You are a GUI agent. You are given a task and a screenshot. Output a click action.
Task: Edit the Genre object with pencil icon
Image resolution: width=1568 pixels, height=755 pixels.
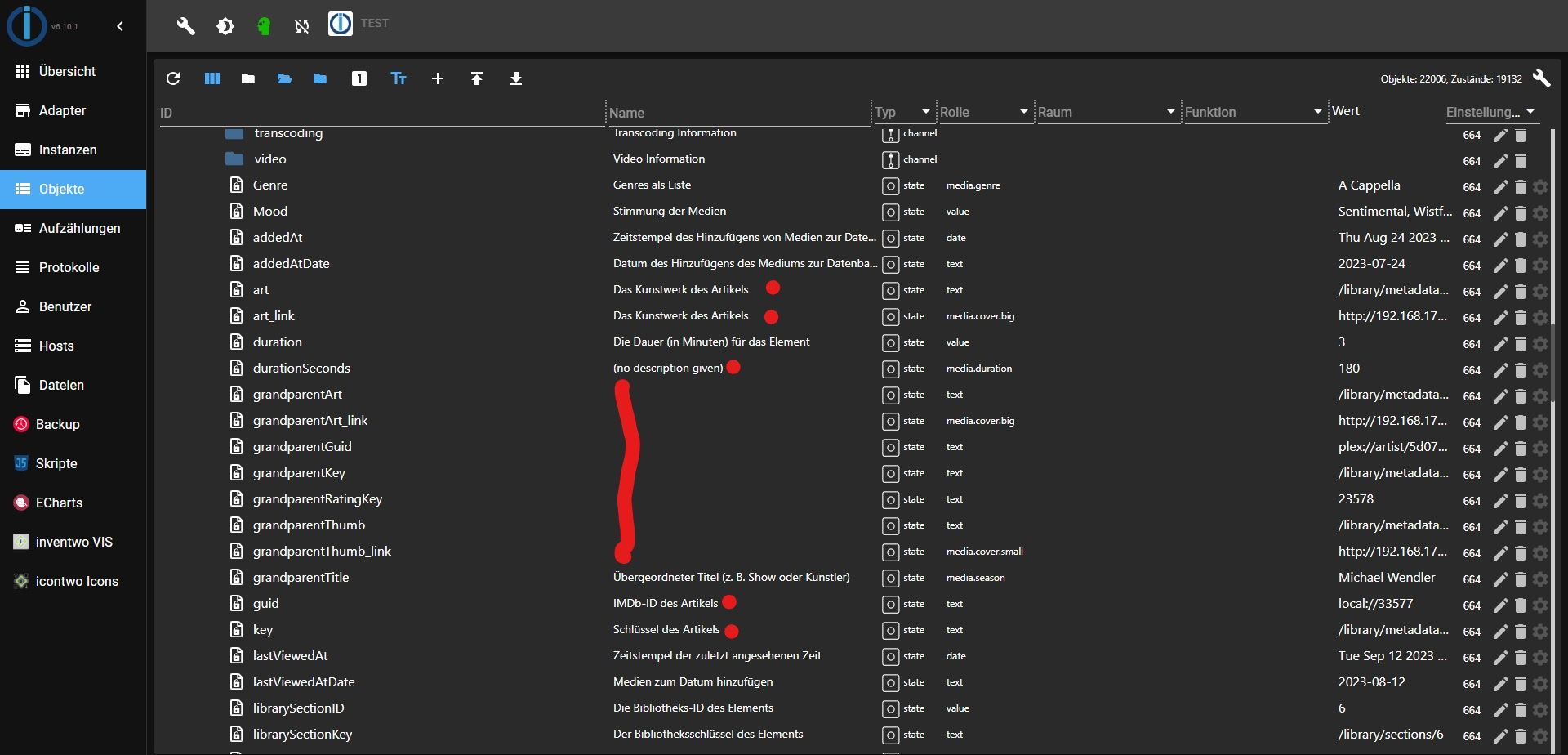pyautogui.click(x=1500, y=187)
